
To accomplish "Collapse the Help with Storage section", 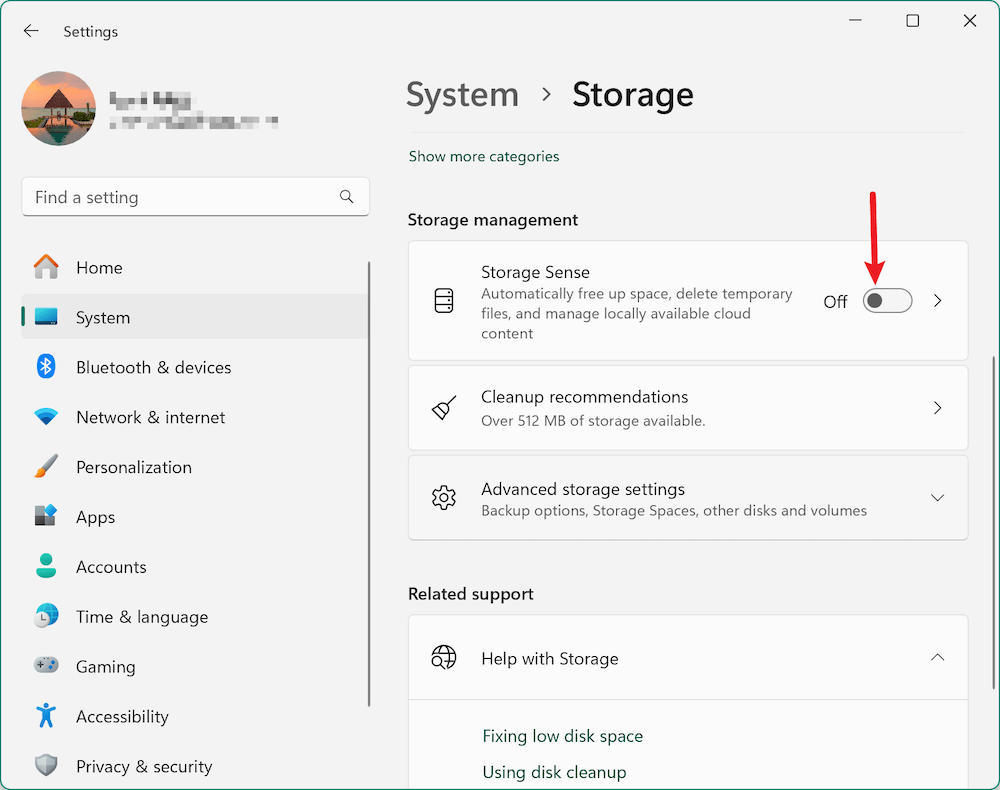I will click(x=937, y=657).
